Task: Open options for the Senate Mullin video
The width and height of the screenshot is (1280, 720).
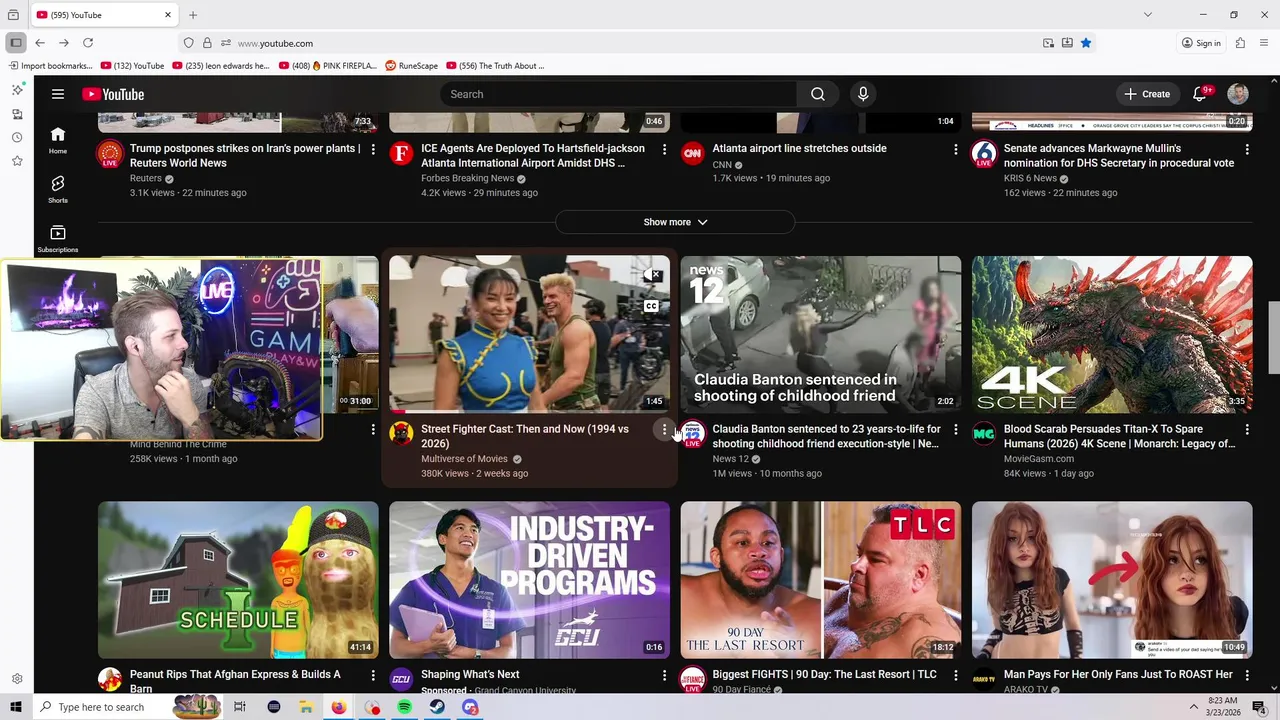Action: (1247, 149)
